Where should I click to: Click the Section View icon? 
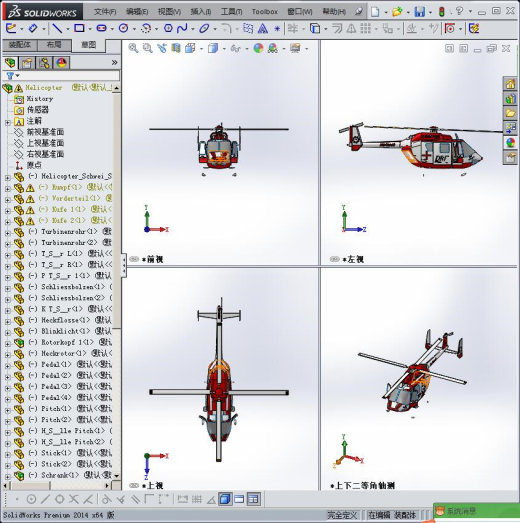point(176,48)
